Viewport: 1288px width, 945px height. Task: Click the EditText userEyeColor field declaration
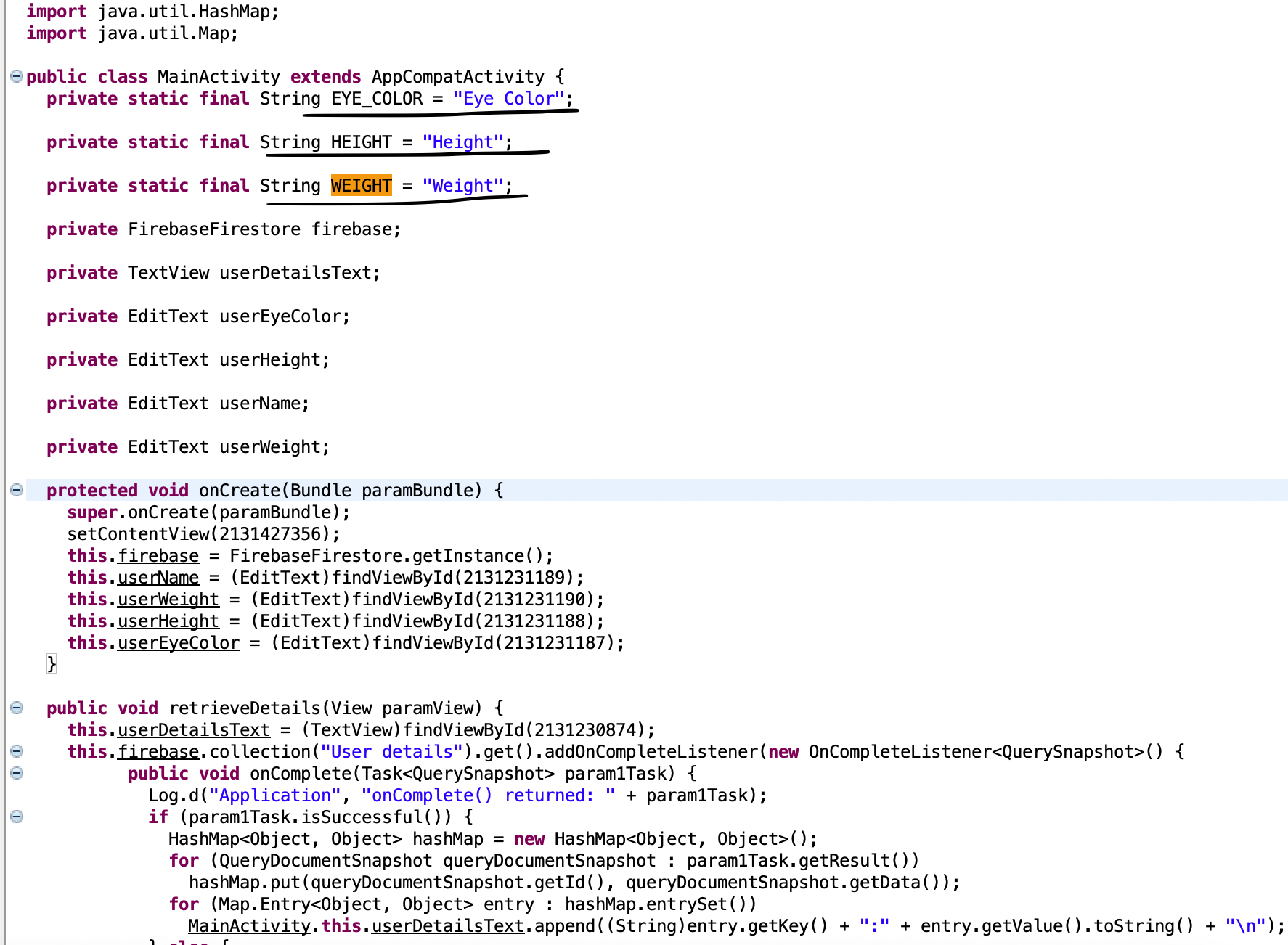[x=198, y=316]
